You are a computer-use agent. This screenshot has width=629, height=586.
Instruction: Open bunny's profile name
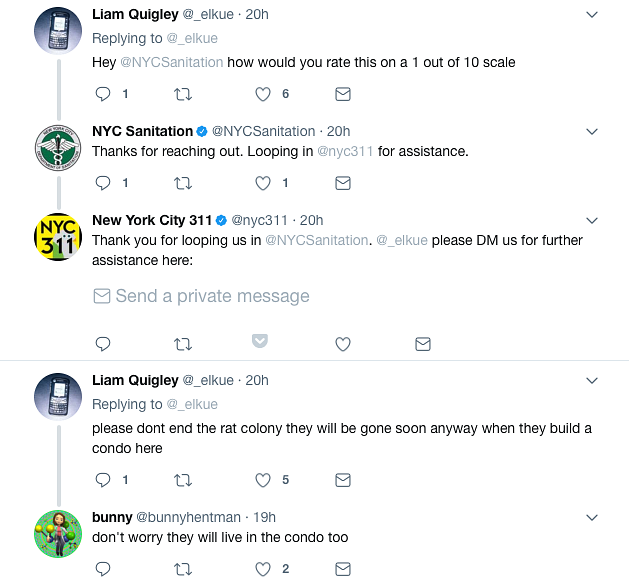[111, 517]
